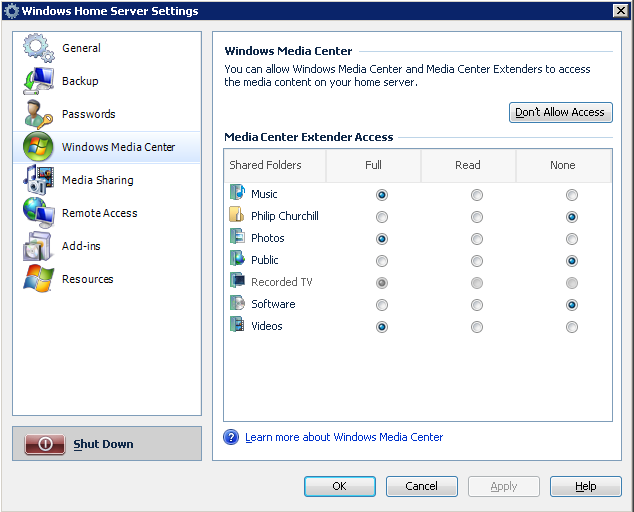Click Cancel to discard changes
The height and width of the screenshot is (512, 634).
pyautogui.click(x=422, y=486)
